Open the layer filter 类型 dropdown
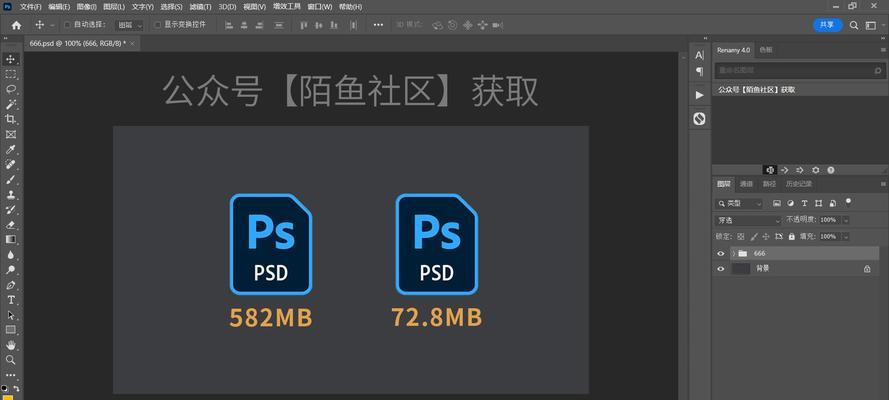Viewport: 889px width, 400px height. click(739, 203)
